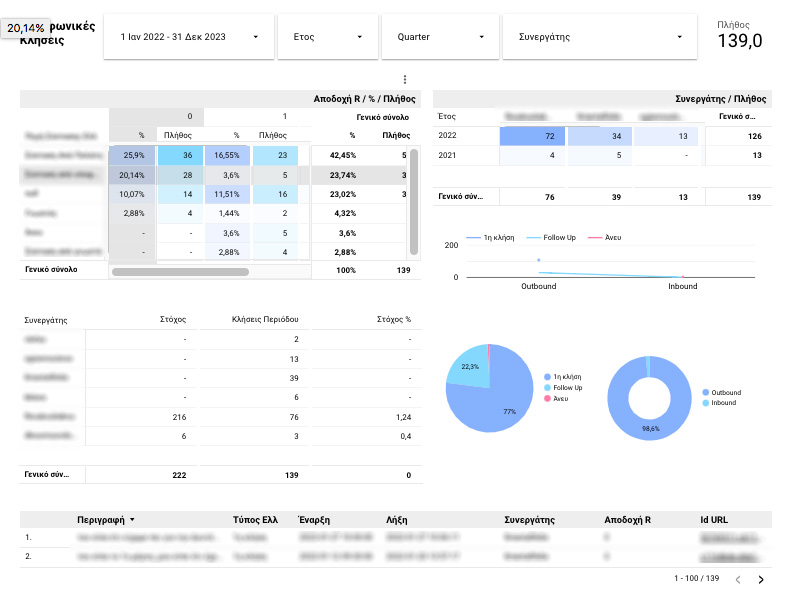Click the Πλήθος 139,0 scorecard
This screenshot has width=794, height=594.
[739, 35]
